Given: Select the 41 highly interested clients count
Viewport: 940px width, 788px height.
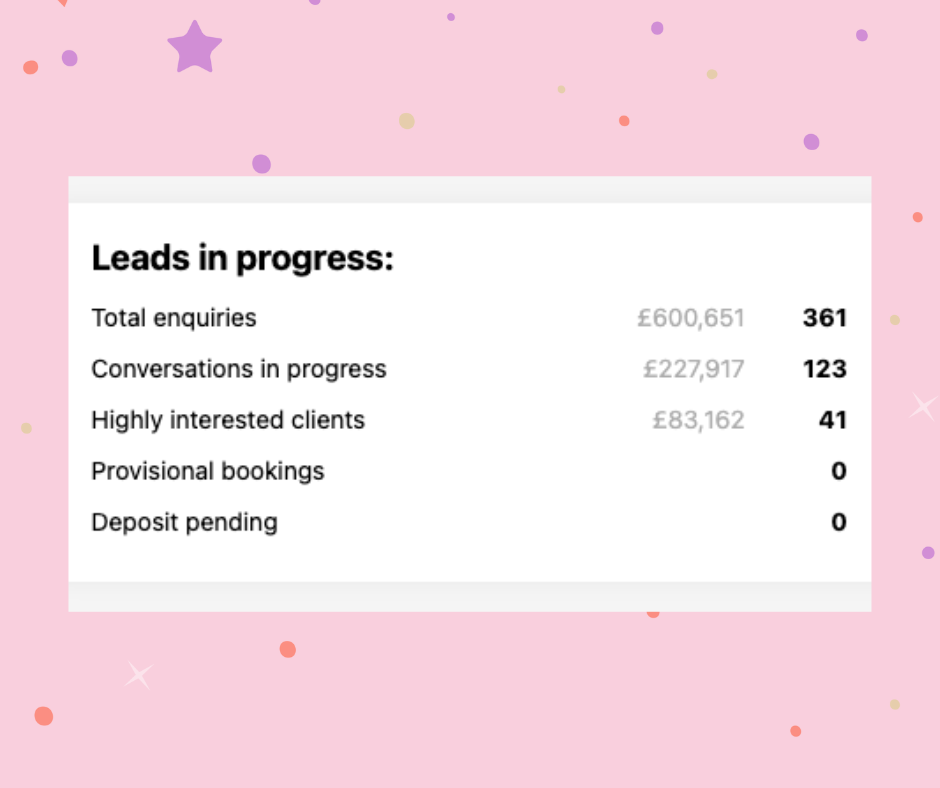Looking at the screenshot, I should [832, 420].
